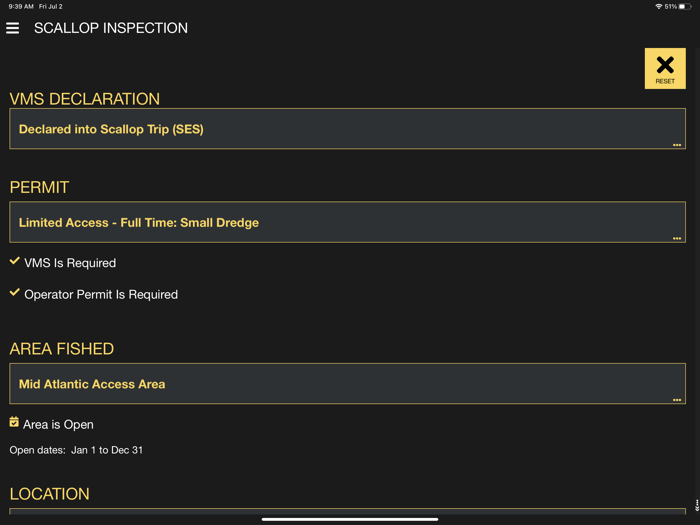
Task: Toggle the VMS Is Required checkmark
Action: [15, 262]
